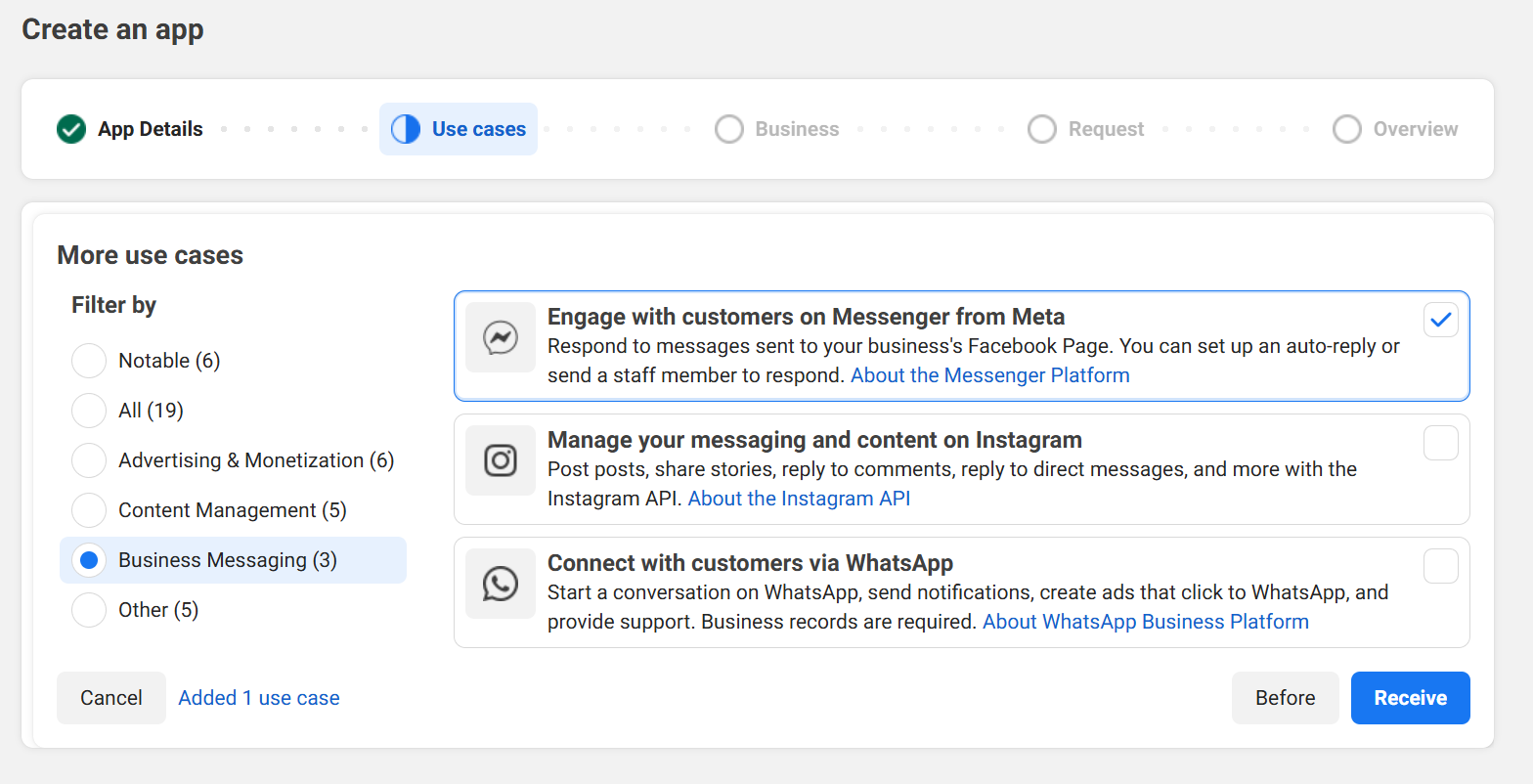Click the Instagram logo icon
Image resolution: width=1533 pixels, height=784 pixels.
pyautogui.click(x=501, y=460)
